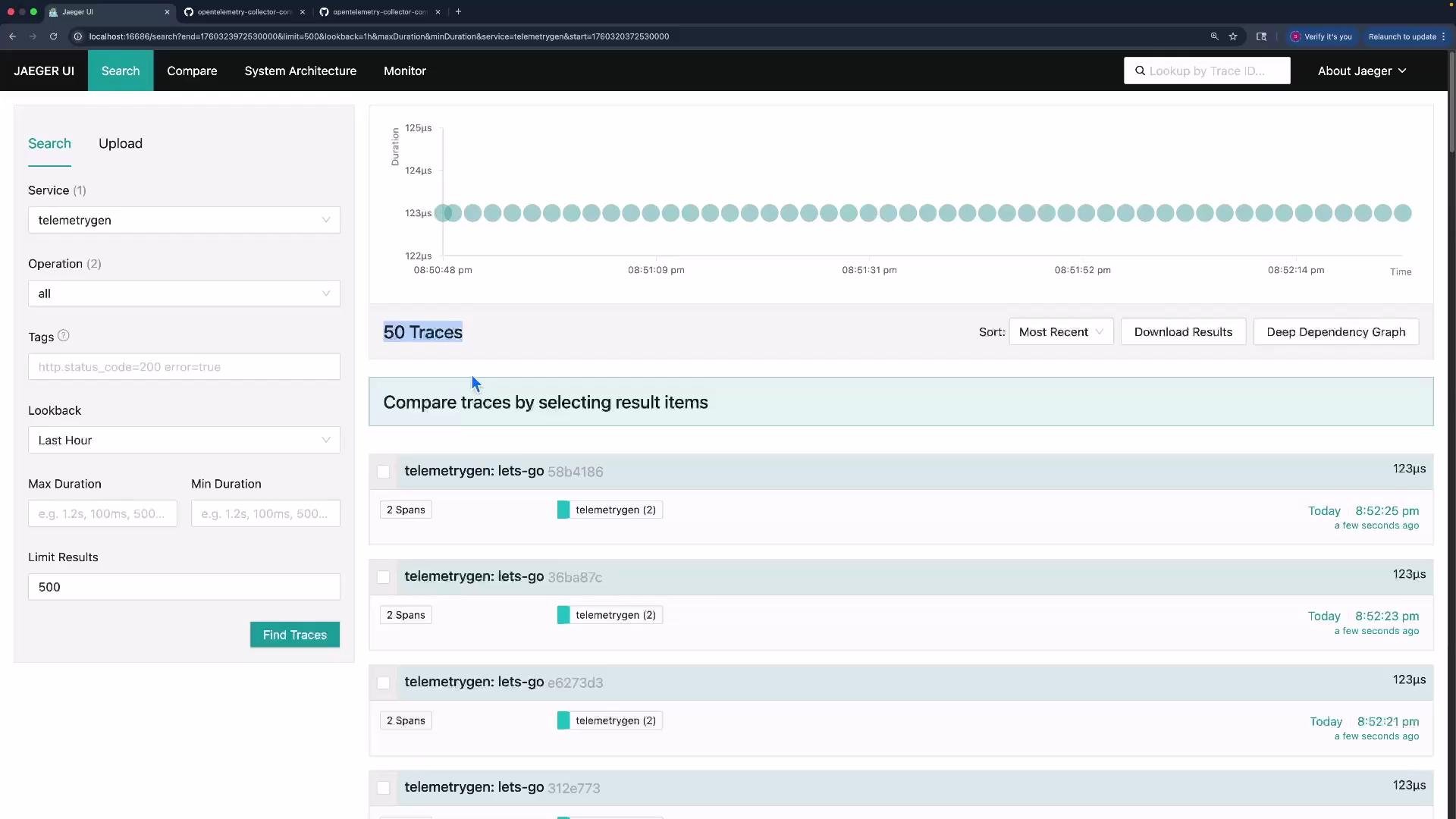Switch to the Upload tab

pyautogui.click(x=121, y=143)
